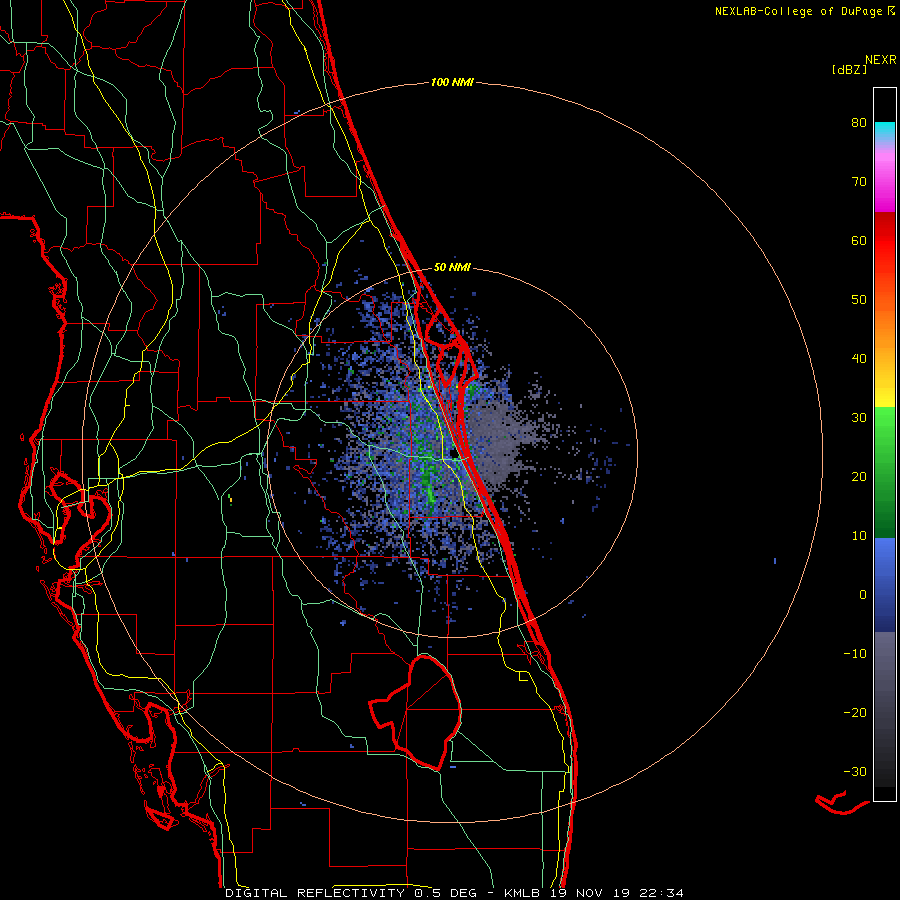Click the 50 value on dBZ scale
This screenshot has width=900, height=900.
coord(859,300)
